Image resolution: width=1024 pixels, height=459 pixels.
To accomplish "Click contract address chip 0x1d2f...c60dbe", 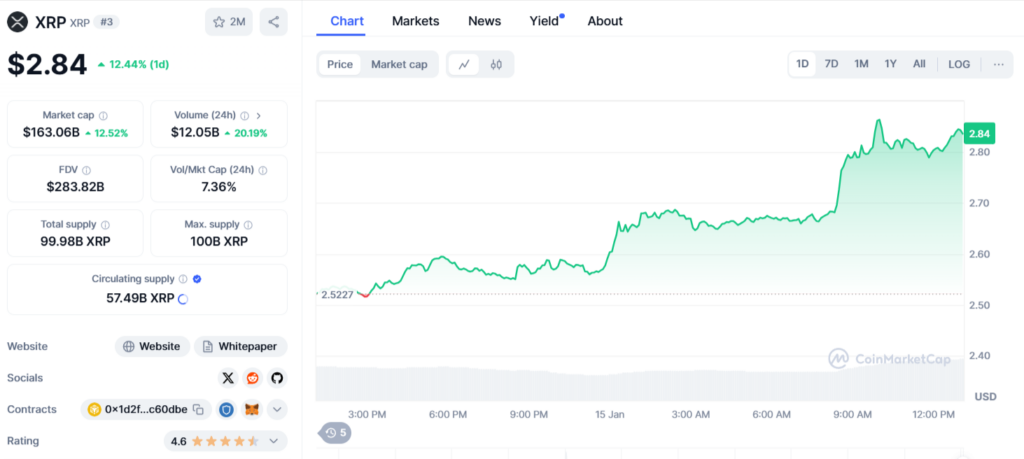I will tap(146, 409).
